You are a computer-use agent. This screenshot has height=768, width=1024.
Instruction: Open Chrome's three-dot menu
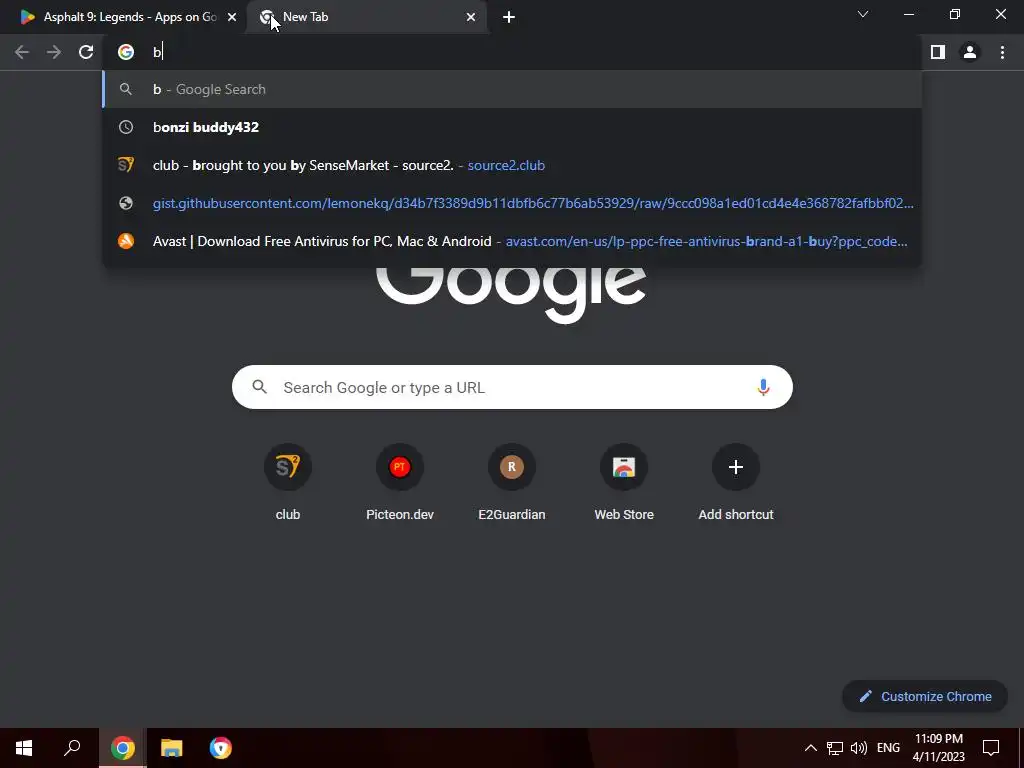(x=1002, y=52)
